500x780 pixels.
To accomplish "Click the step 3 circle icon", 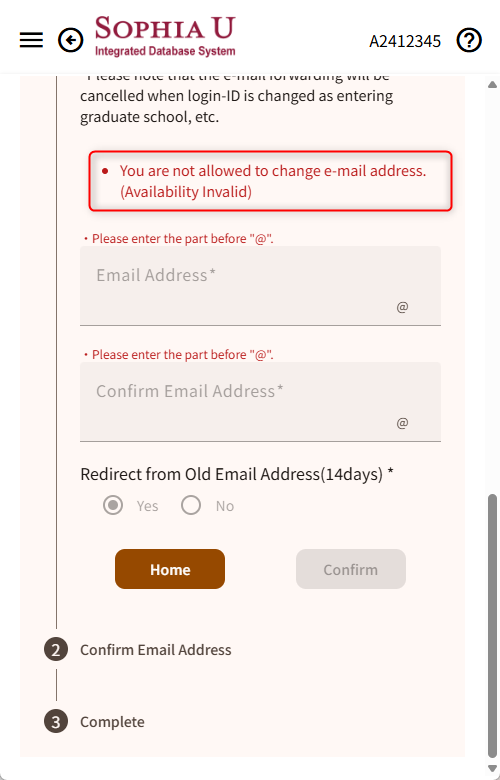I will (56, 722).
